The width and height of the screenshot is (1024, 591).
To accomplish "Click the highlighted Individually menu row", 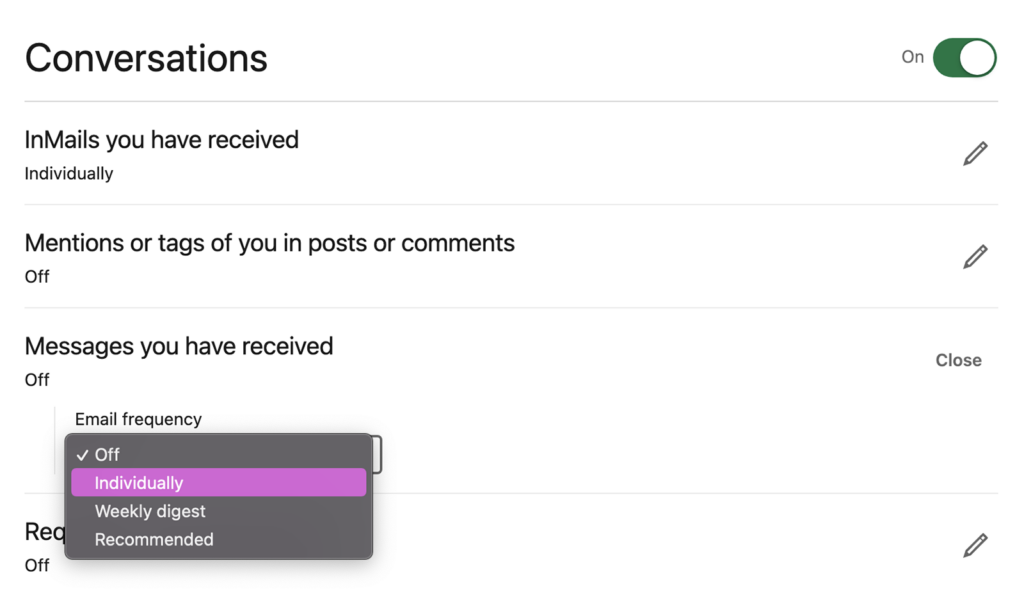I will click(218, 482).
